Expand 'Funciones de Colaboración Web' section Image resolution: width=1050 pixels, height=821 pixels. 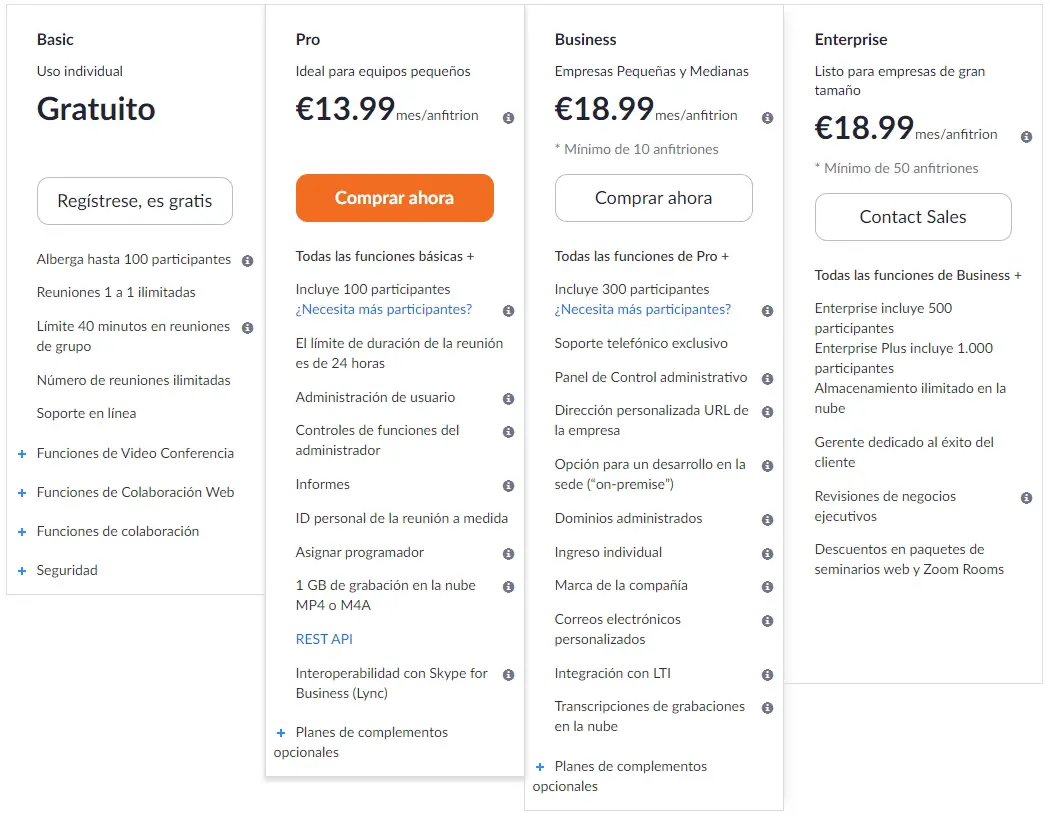(x=22, y=493)
